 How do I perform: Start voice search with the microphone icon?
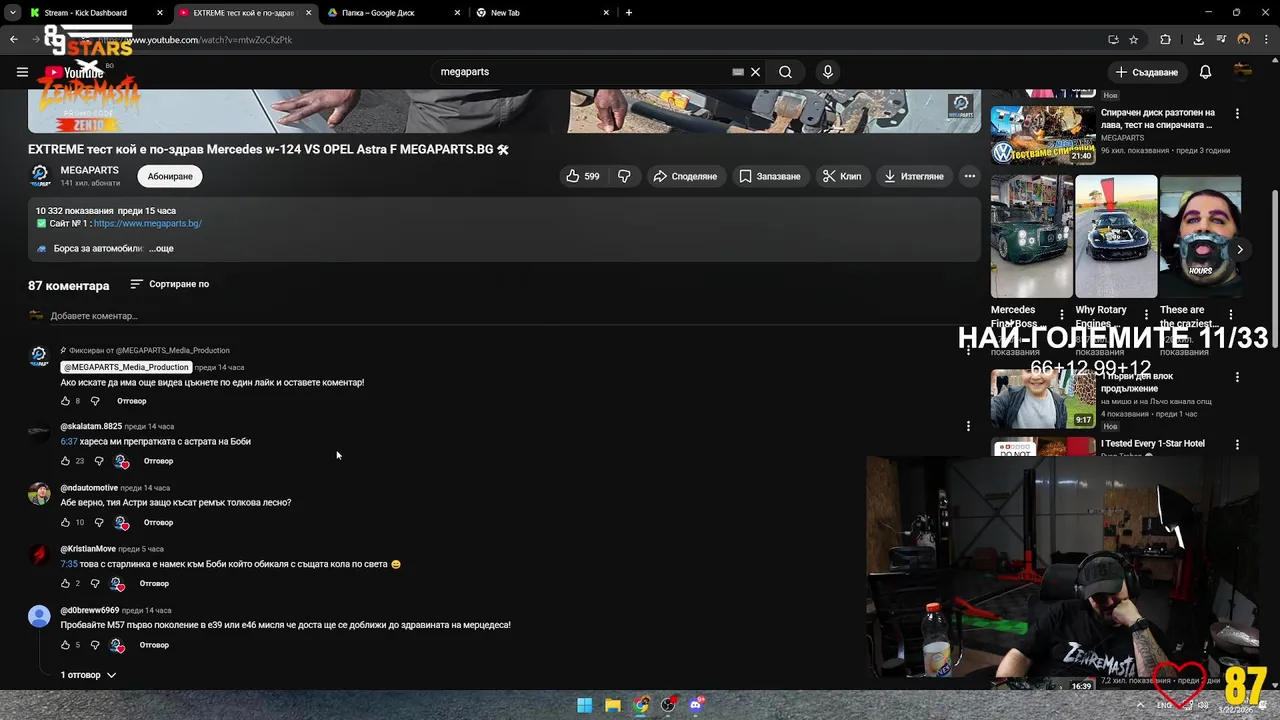(827, 72)
